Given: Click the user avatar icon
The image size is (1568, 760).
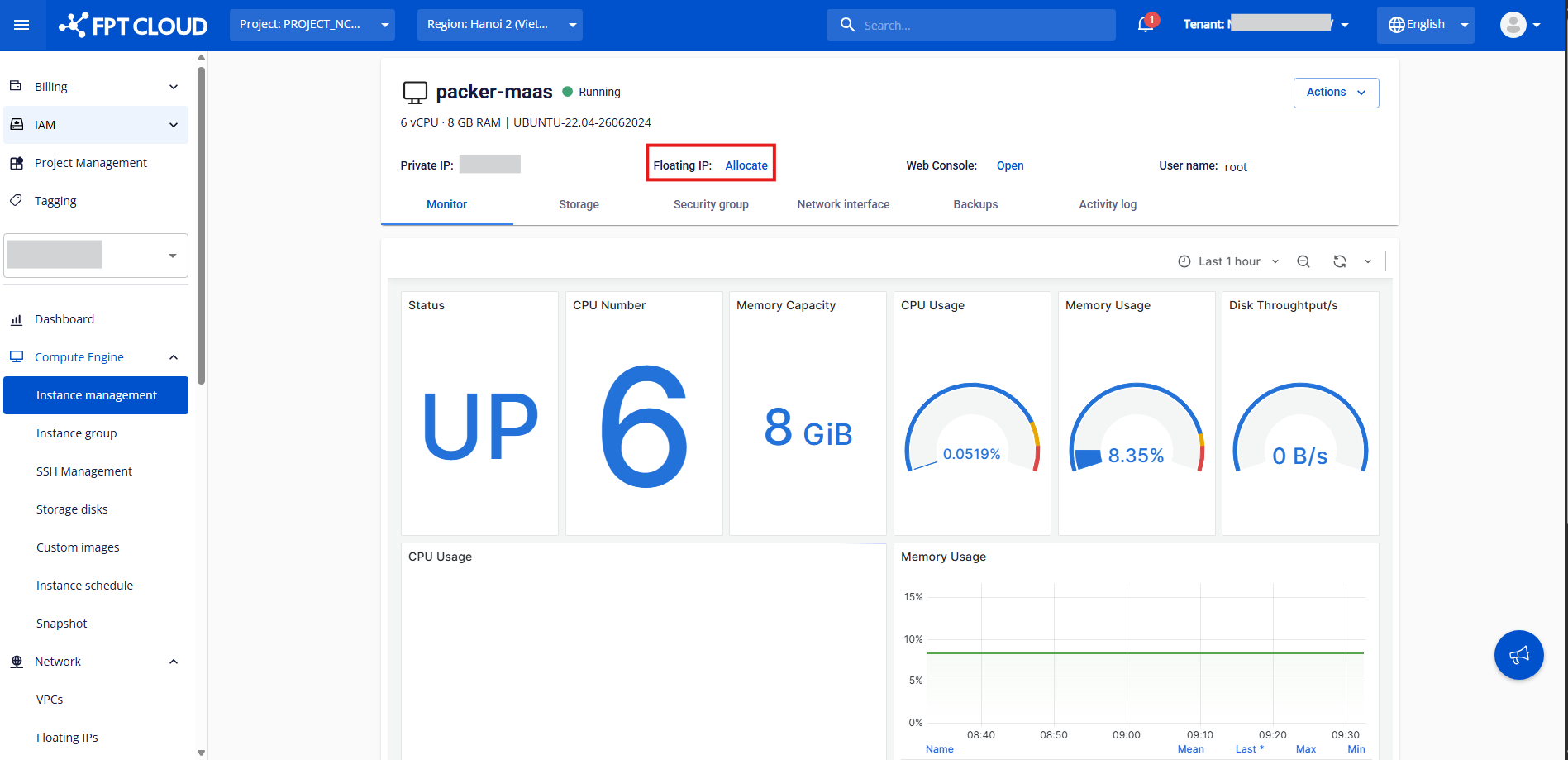Looking at the screenshot, I should pos(1513,25).
